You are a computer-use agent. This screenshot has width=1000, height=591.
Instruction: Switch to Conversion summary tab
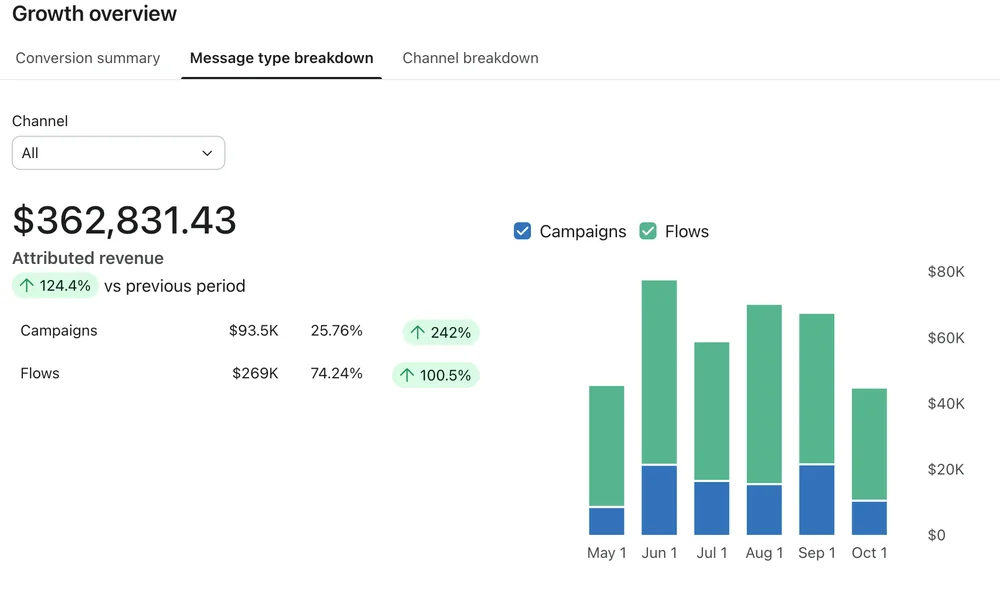pos(88,58)
